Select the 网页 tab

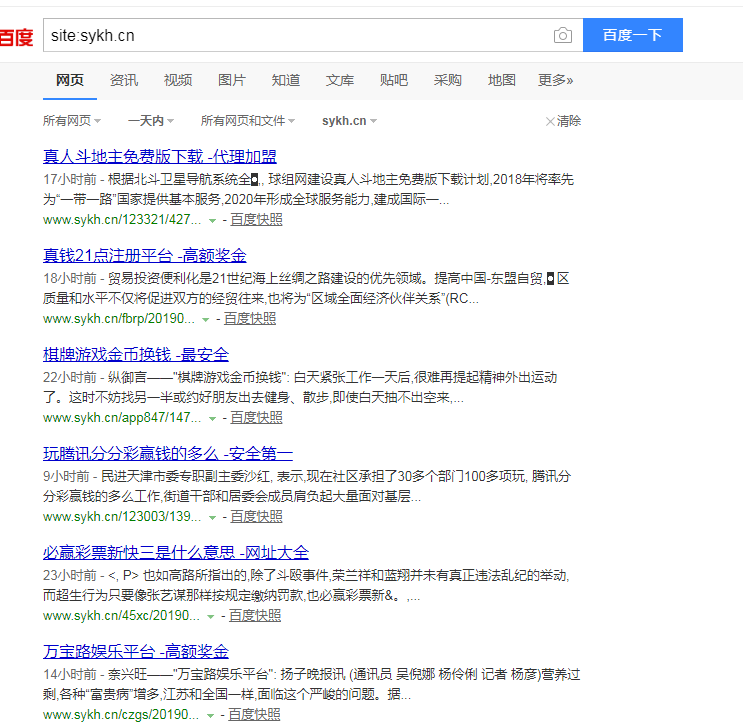coord(70,80)
